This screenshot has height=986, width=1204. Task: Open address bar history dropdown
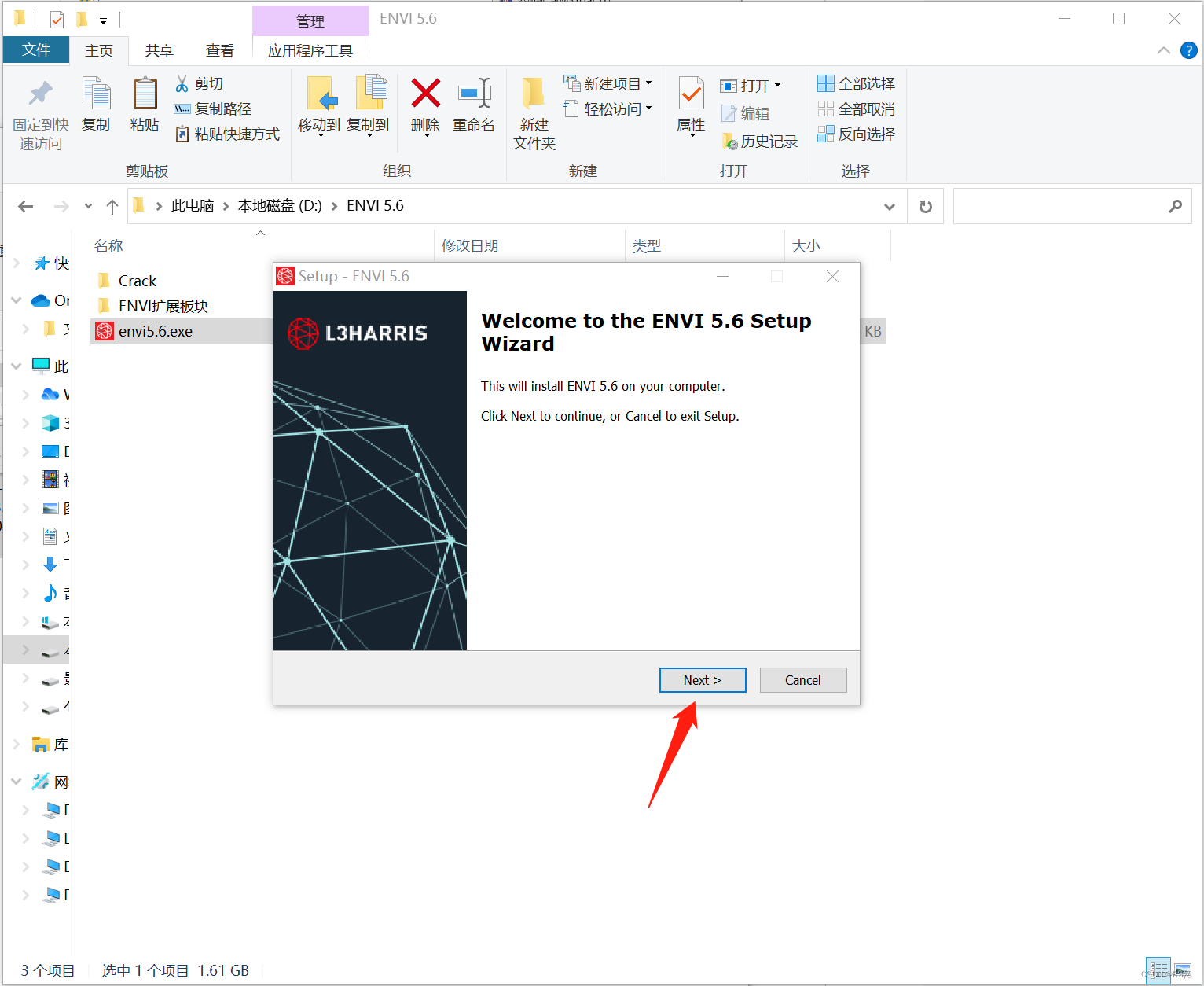tap(890, 206)
